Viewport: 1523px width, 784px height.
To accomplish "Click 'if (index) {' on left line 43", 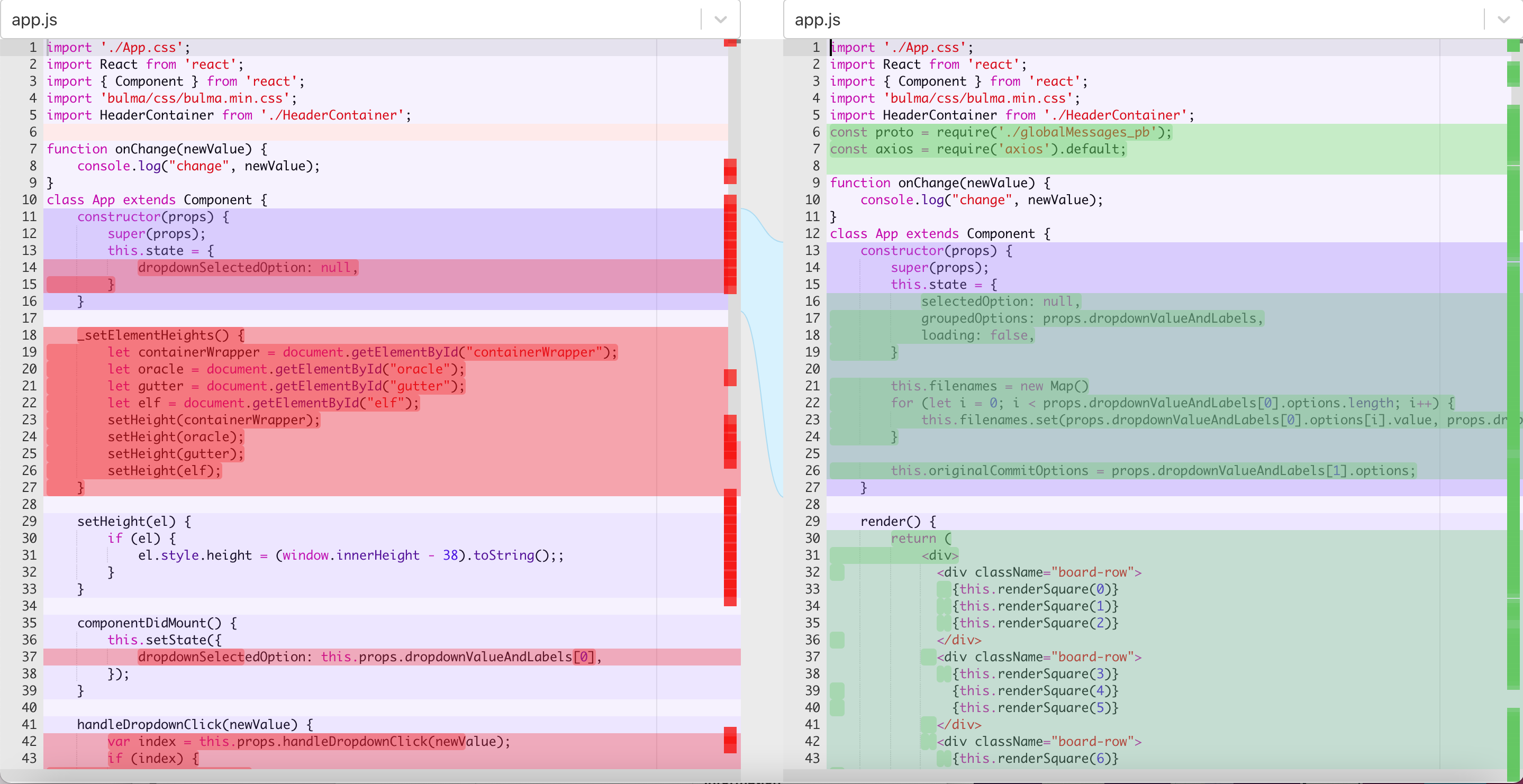I will (153, 759).
